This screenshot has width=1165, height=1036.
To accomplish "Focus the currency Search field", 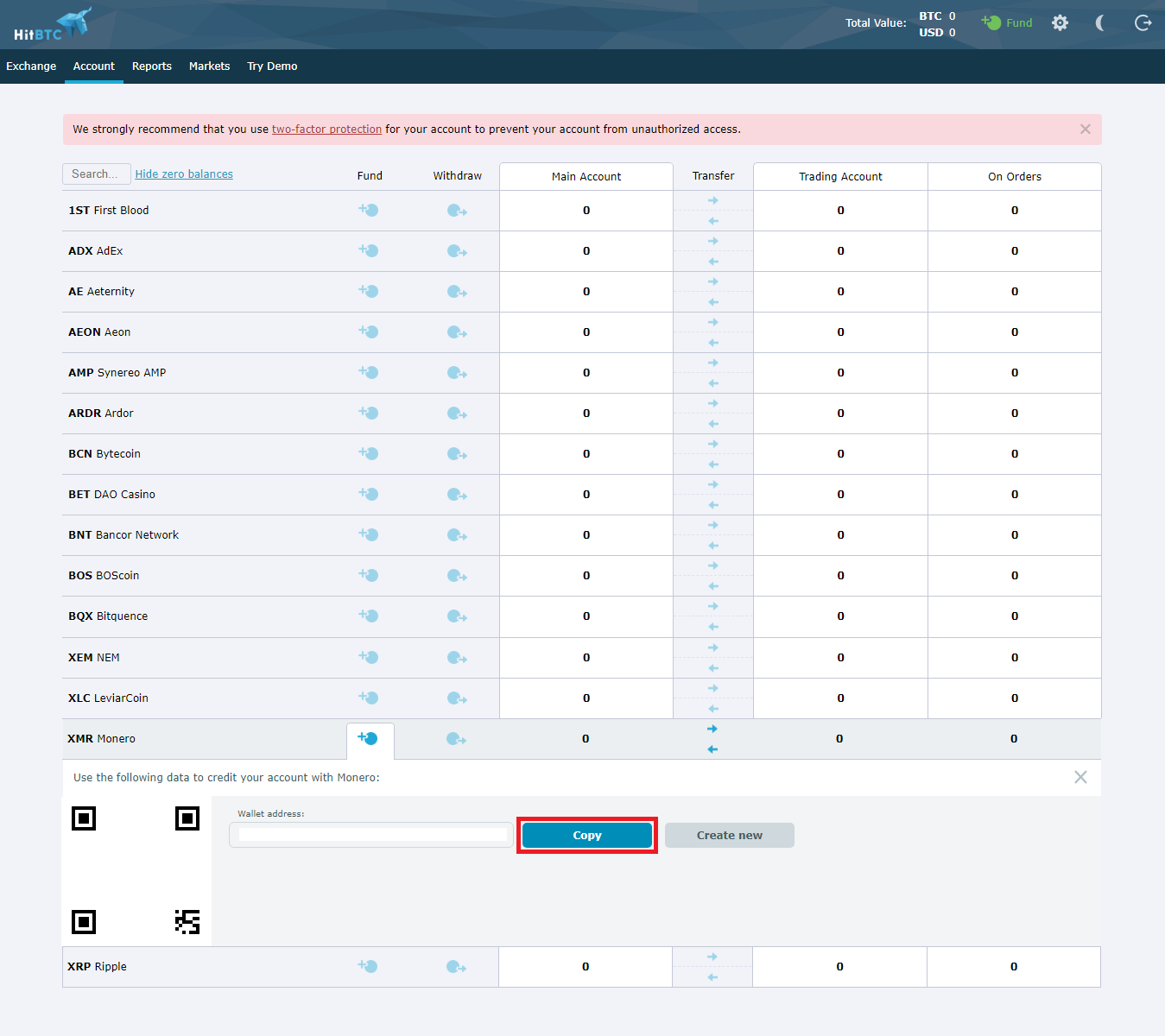I will click(x=97, y=174).
